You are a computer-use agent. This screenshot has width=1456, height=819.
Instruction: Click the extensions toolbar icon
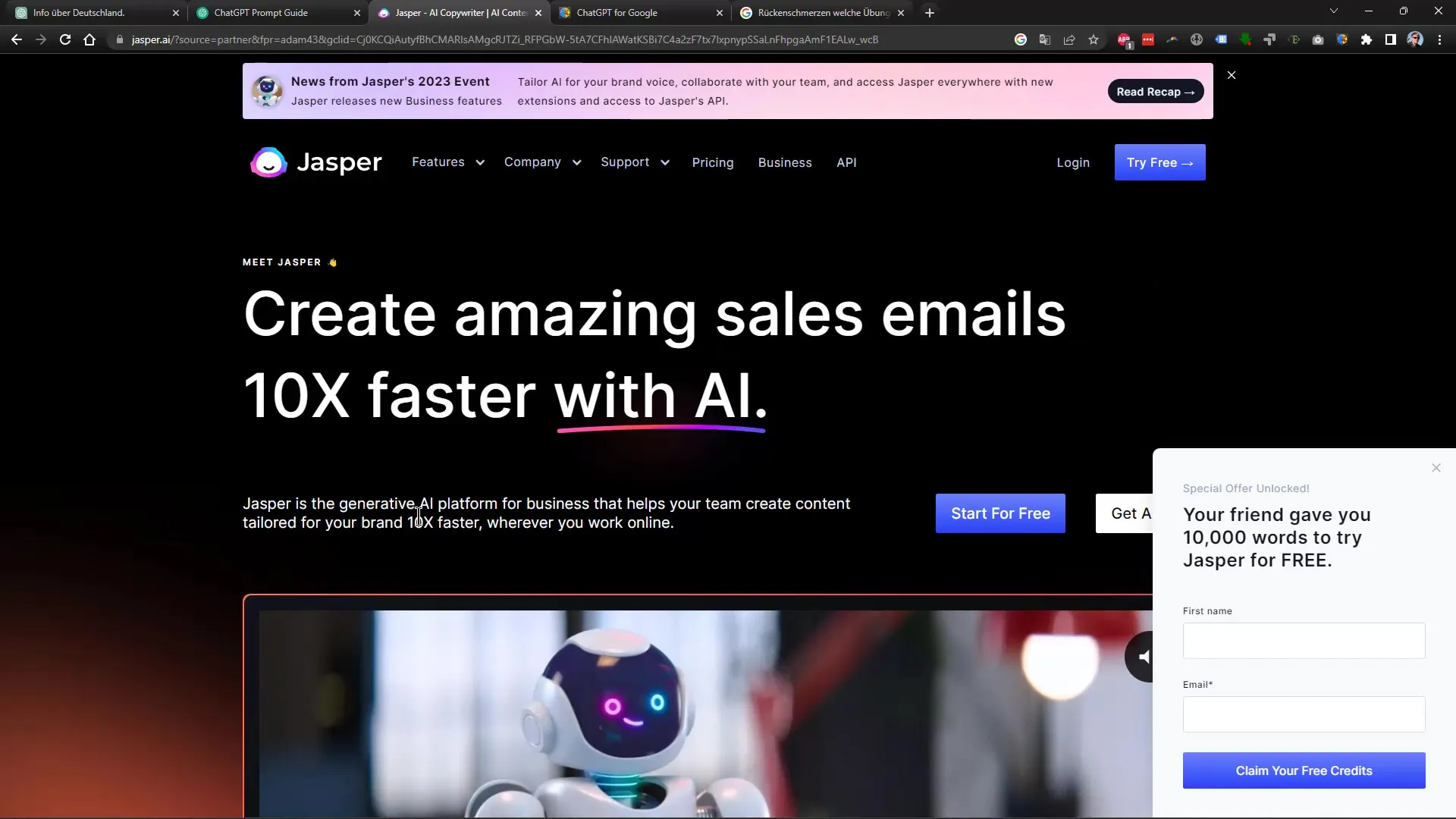[x=1365, y=39]
